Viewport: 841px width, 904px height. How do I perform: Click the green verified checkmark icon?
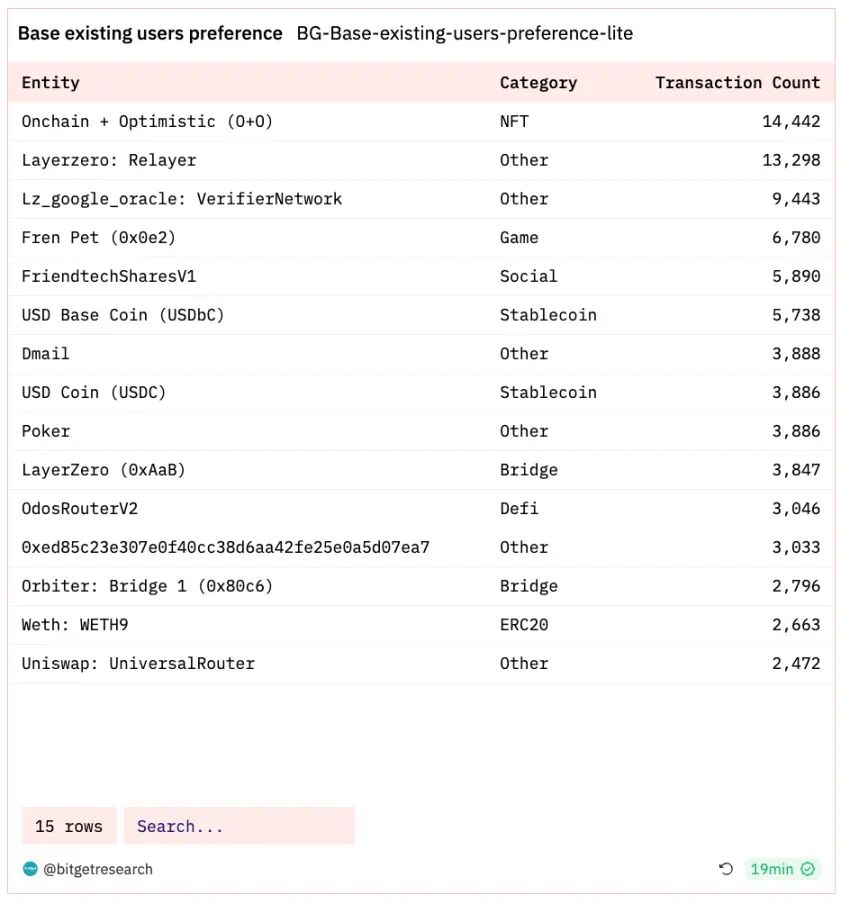808,869
